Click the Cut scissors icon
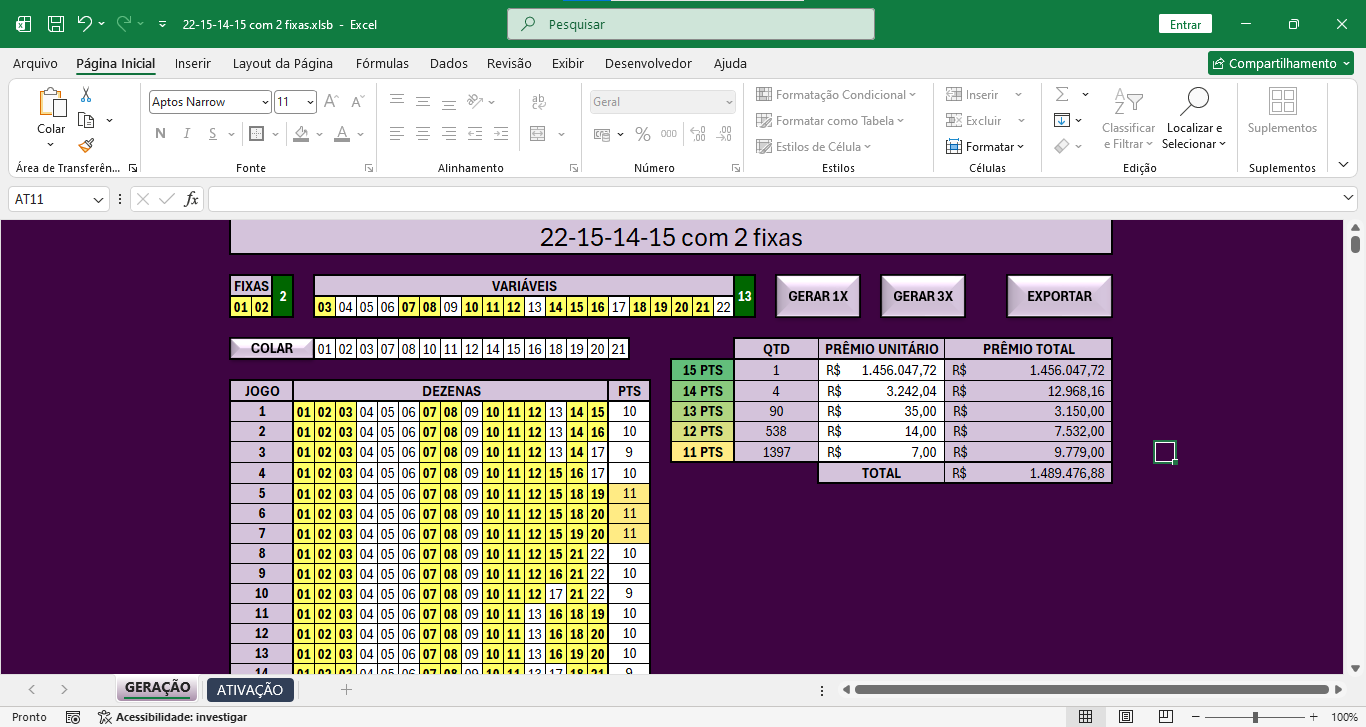This screenshot has height=727, width=1366. [x=86, y=95]
